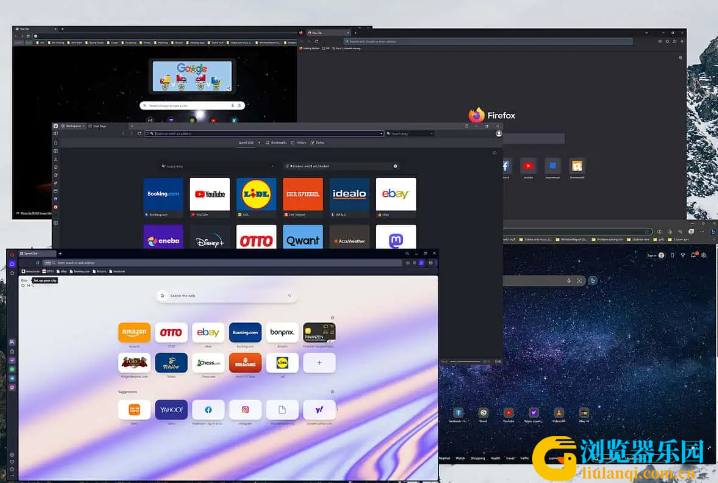Open WhatsApp in the Opera sidebar
718x483 pixels.
click(x=12, y=369)
